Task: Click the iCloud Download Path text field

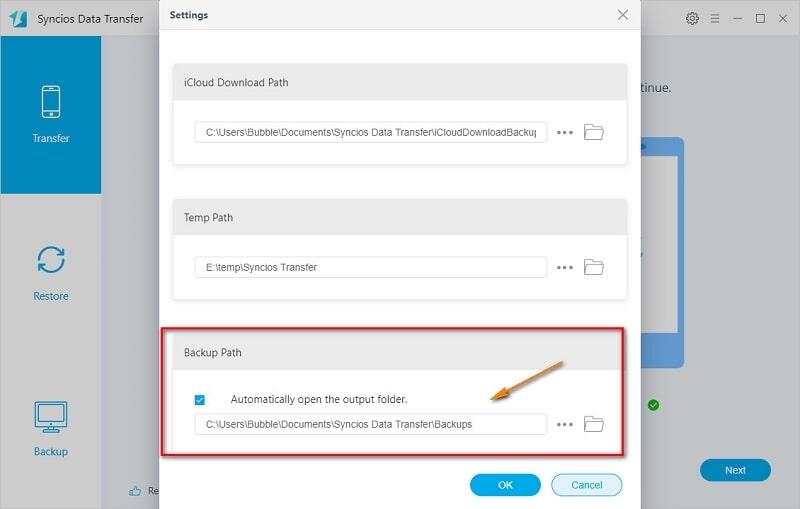Action: [370, 132]
